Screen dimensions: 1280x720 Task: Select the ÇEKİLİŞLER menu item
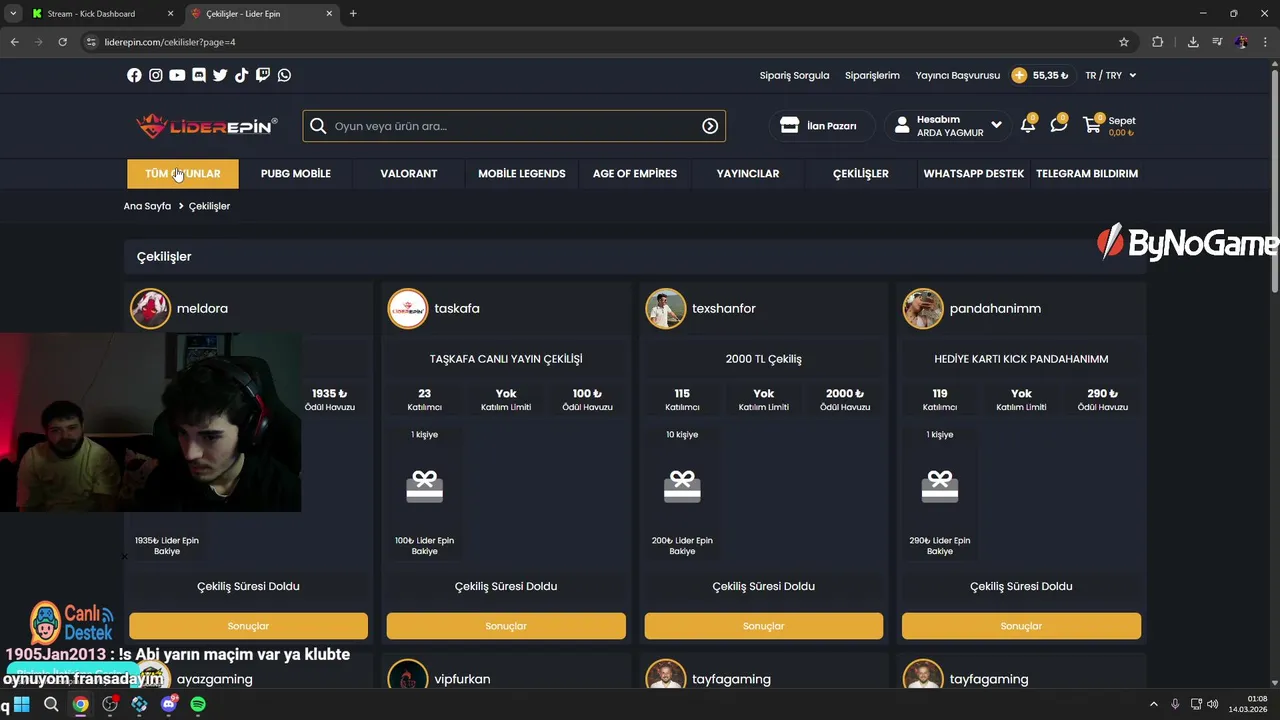tap(861, 173)
